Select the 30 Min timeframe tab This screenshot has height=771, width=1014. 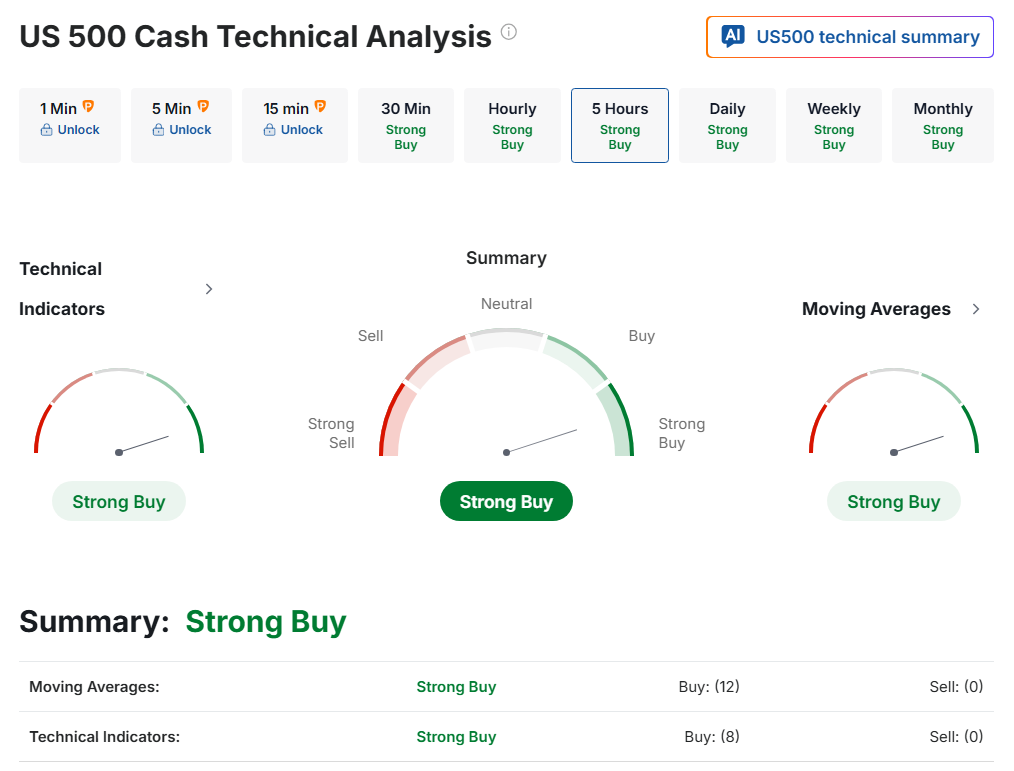406,125
